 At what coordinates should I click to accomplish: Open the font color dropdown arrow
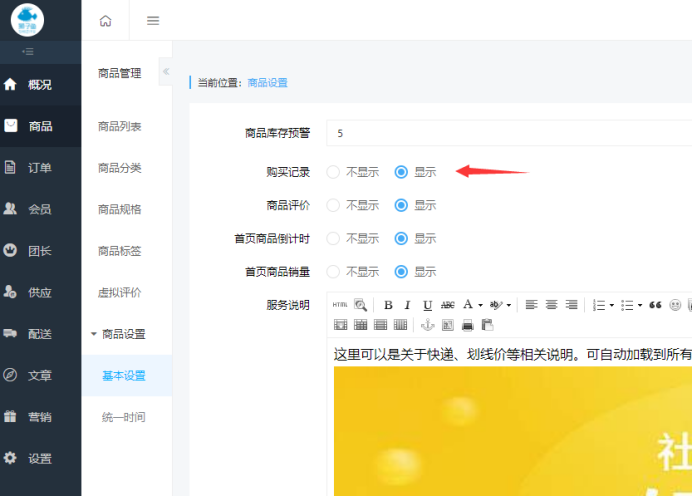tap(480, 305)
